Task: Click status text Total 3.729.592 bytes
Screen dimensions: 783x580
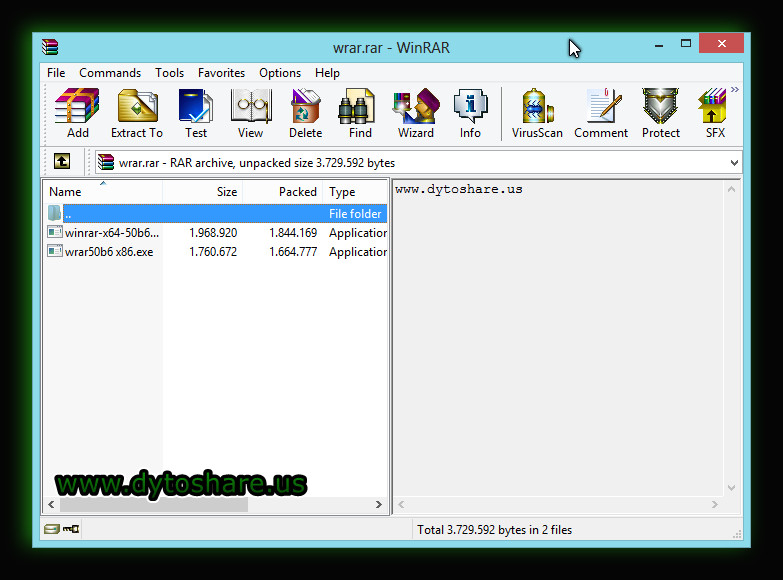Action: tap(494, 530)
